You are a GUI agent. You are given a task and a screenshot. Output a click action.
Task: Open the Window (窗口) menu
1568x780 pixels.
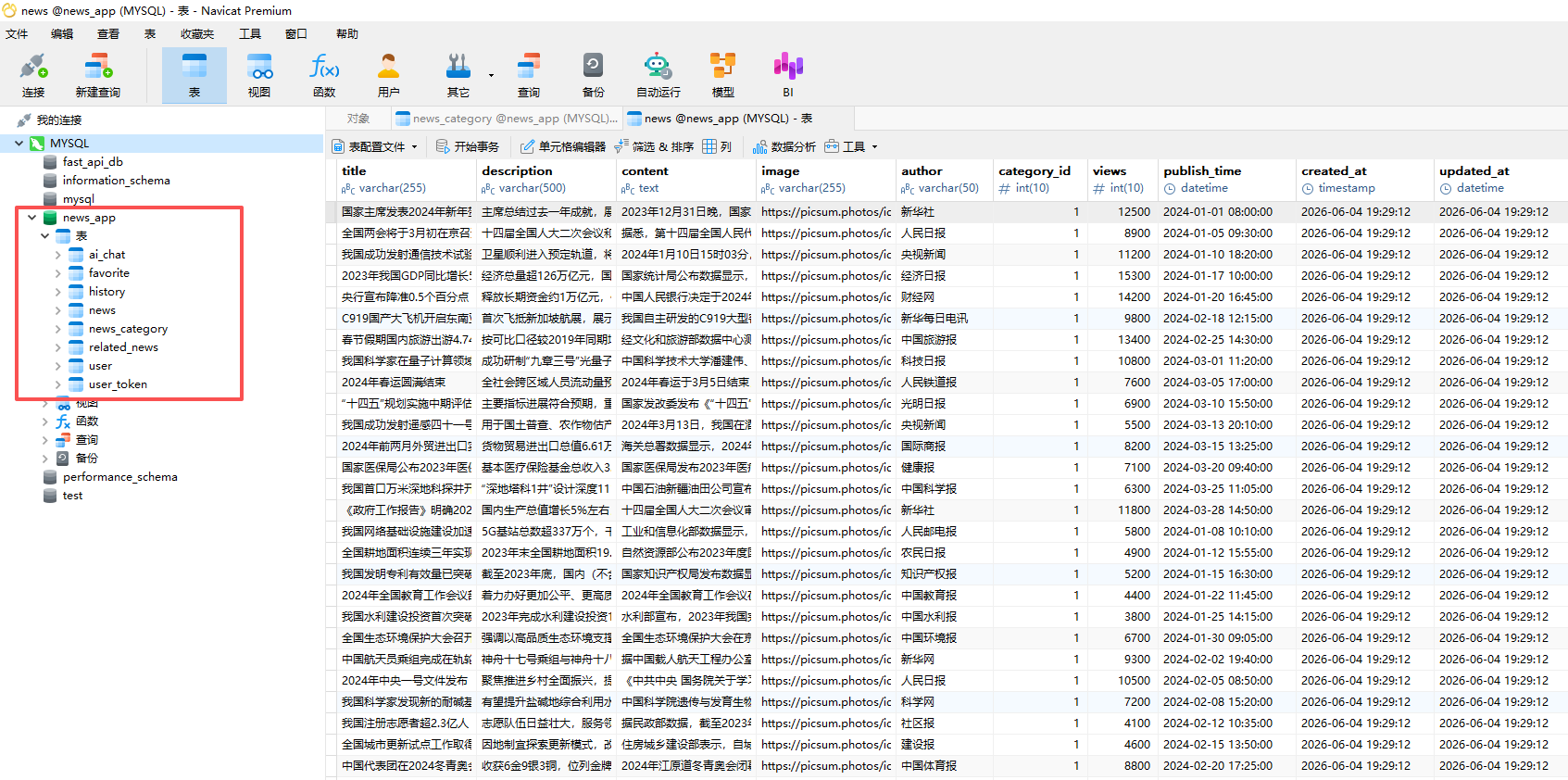pyautogui.click(x=296, y=34)
